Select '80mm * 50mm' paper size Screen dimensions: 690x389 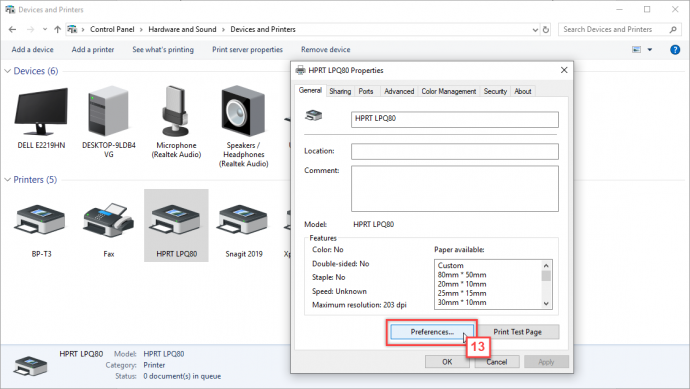coord(462,275)
